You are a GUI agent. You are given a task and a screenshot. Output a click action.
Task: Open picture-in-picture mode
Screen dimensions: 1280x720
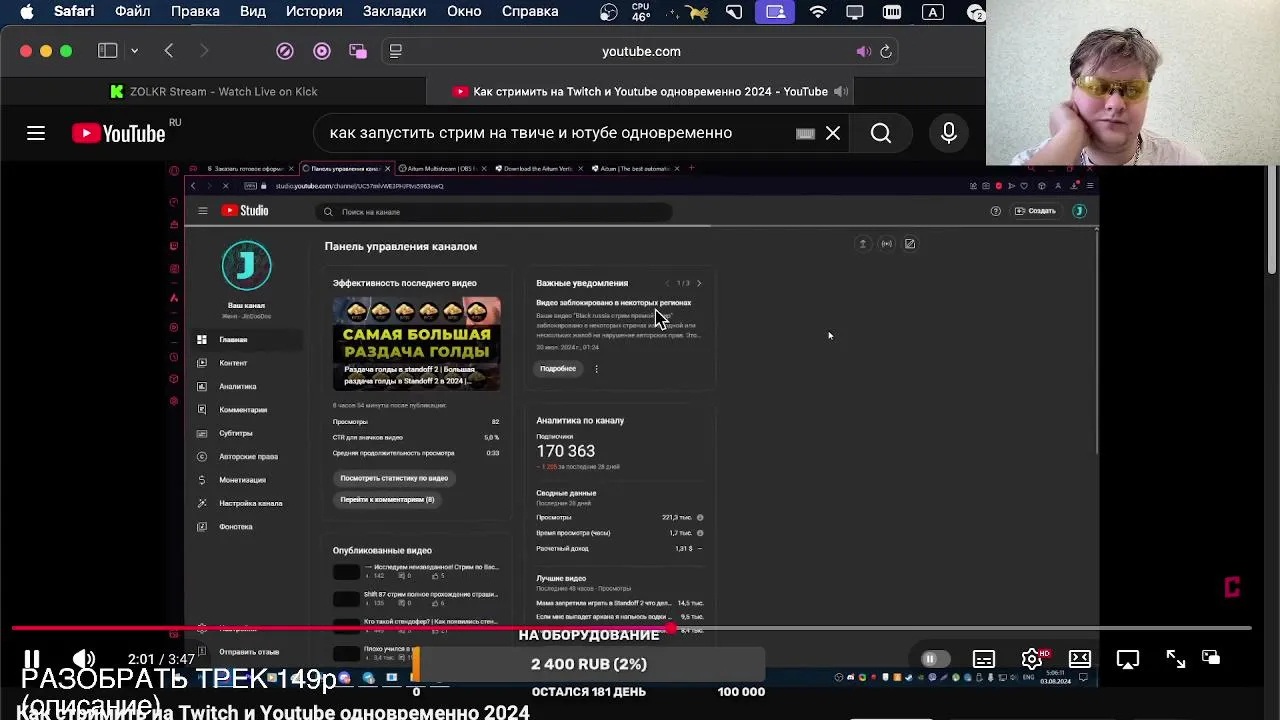[x=1211, y=658]
